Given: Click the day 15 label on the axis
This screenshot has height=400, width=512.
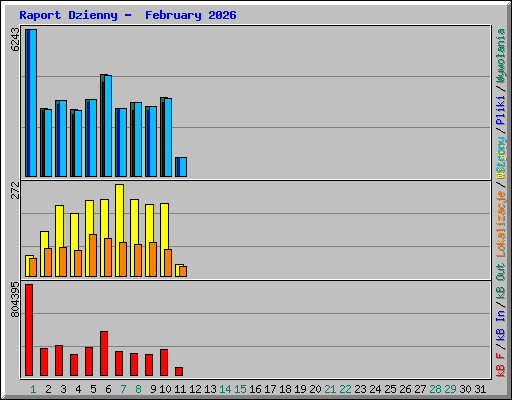Looking at the screenshot, I should click(x=240, y=389).
